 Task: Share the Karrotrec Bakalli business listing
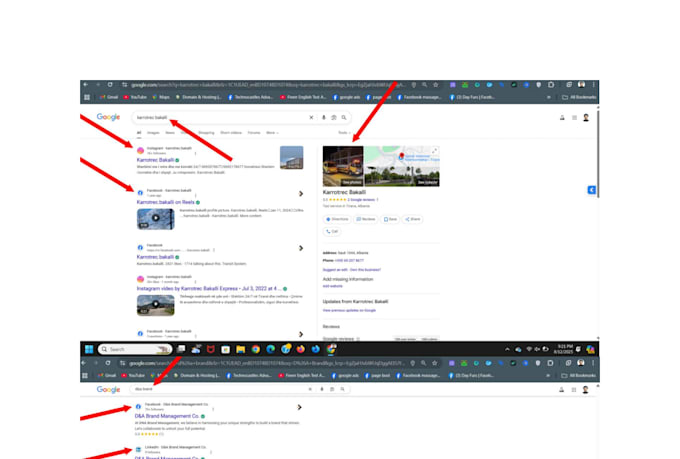(x=412, y=219)
